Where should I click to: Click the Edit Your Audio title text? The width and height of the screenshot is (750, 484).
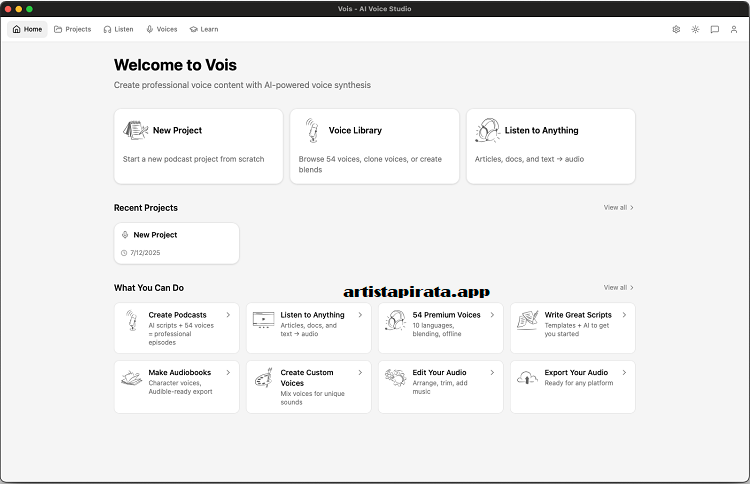[440, 372]
